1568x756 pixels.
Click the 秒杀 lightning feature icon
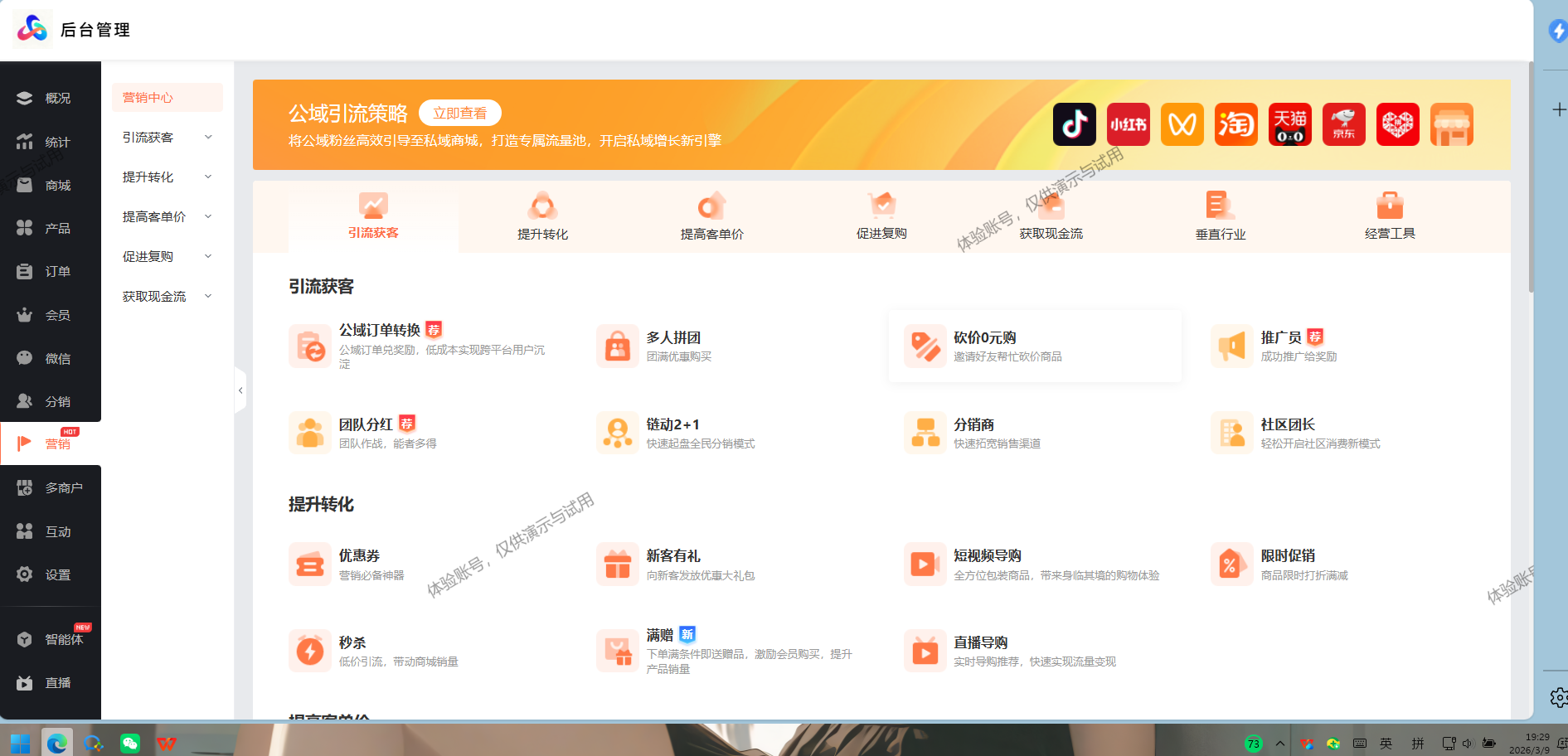pos(310,650)
